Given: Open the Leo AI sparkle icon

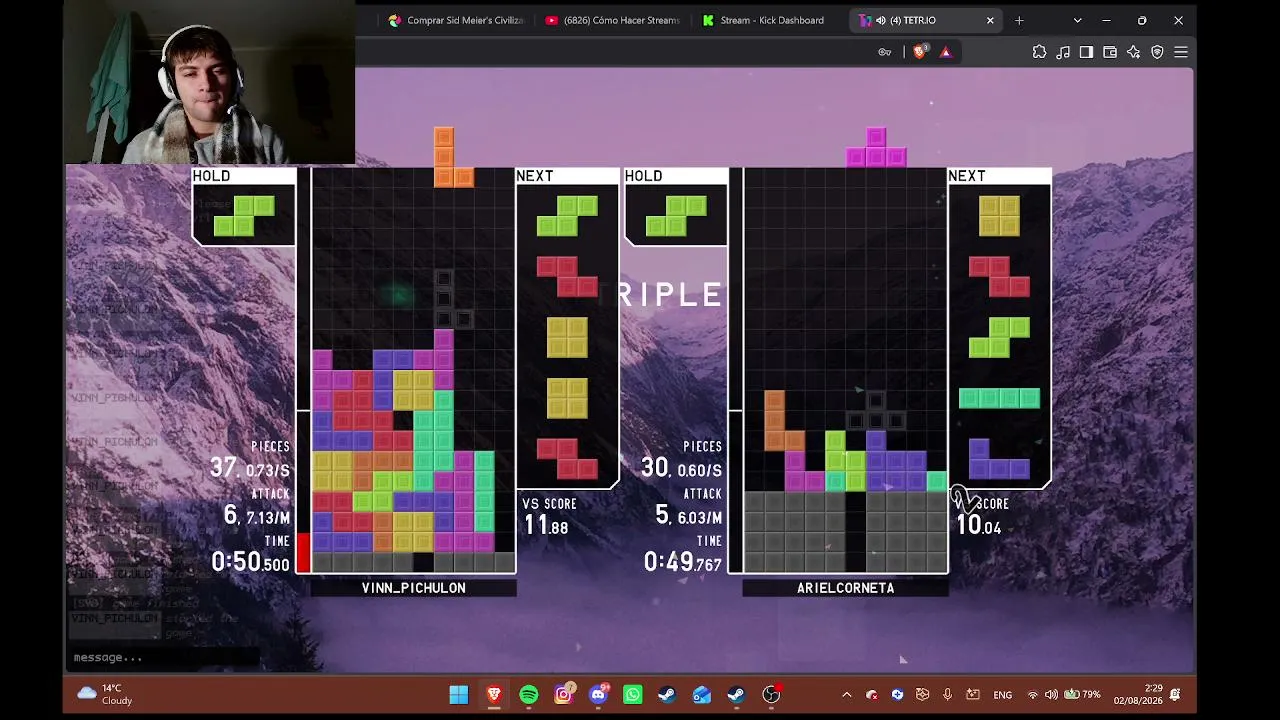Looking at the screenshot, I should tap(1133, 52).
